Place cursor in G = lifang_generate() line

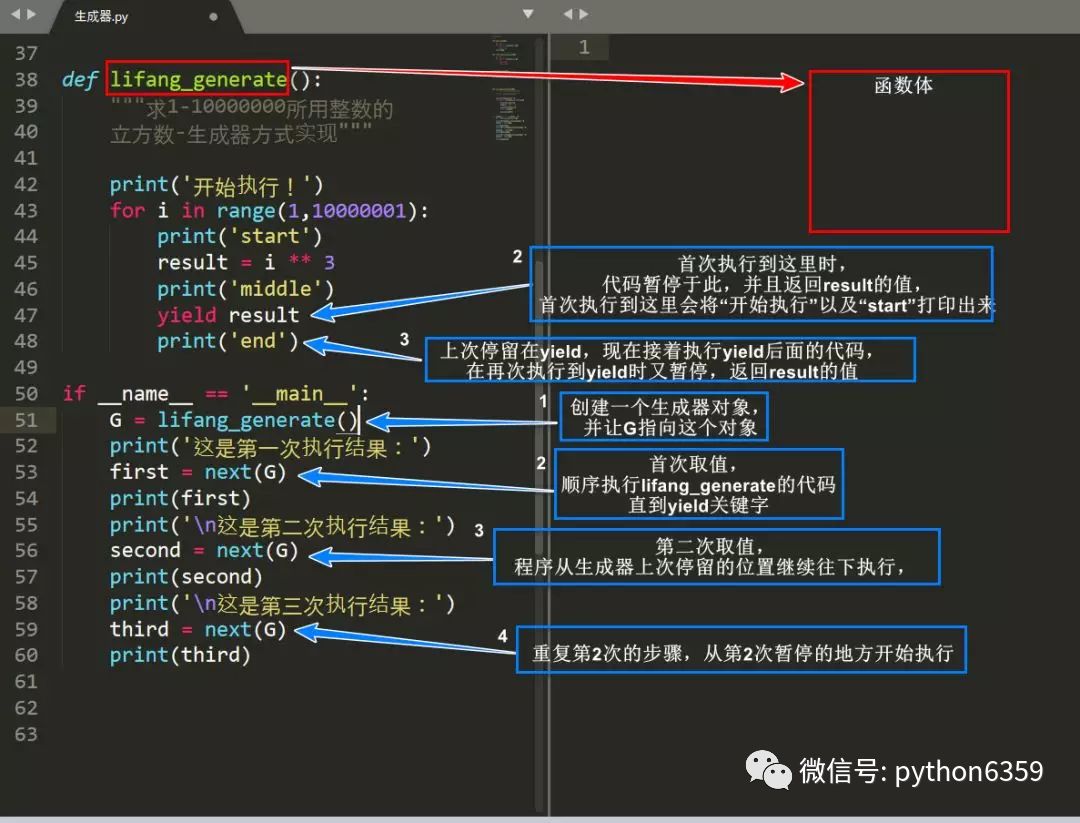[234, 419]
